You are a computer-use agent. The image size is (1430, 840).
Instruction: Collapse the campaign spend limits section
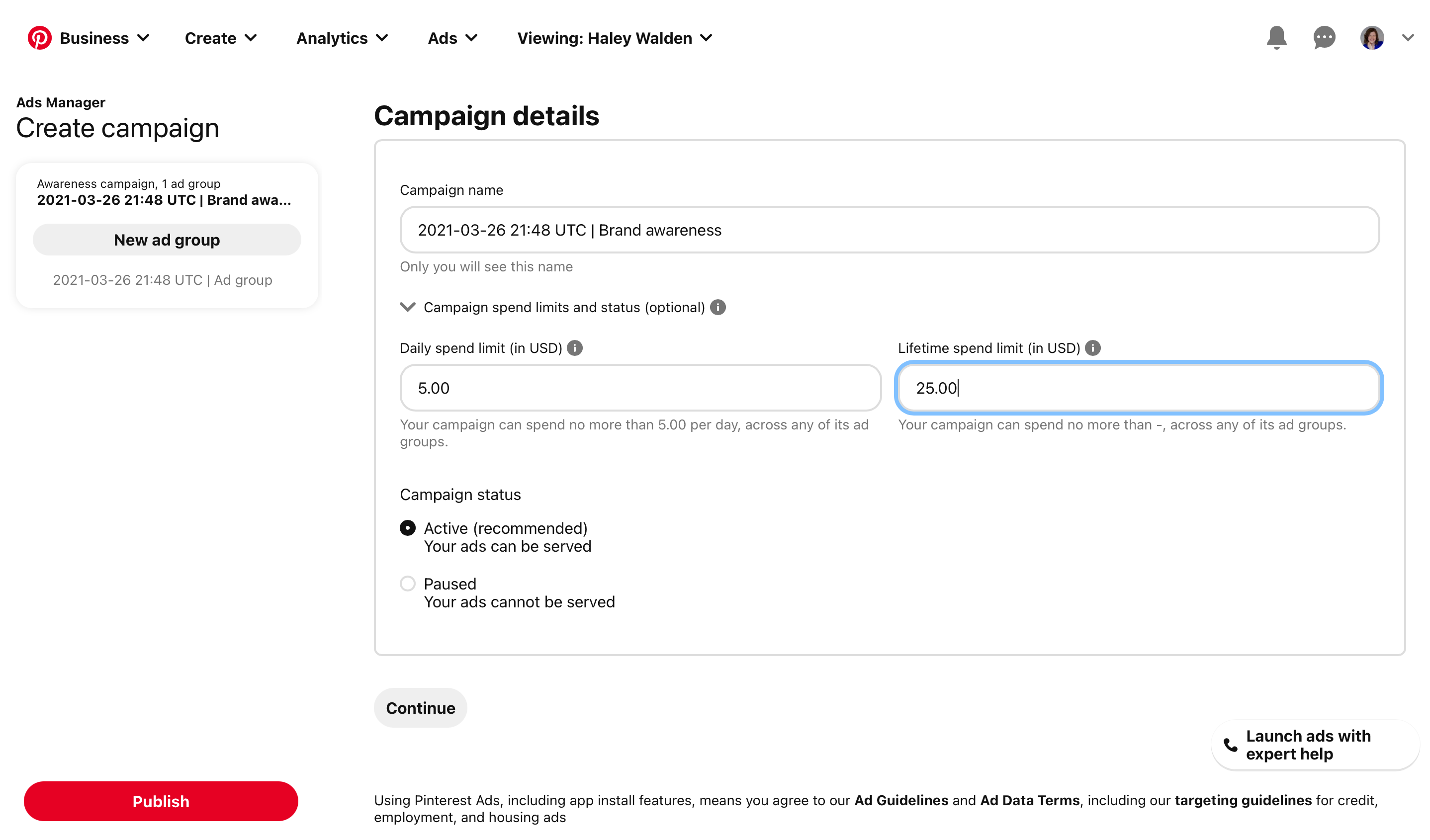point(407,307)
